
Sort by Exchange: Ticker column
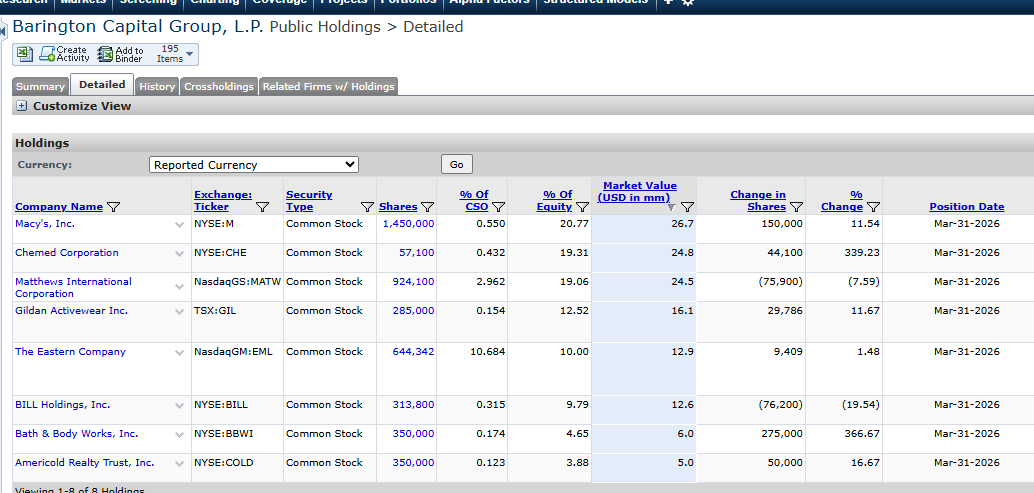pos(223,200)
